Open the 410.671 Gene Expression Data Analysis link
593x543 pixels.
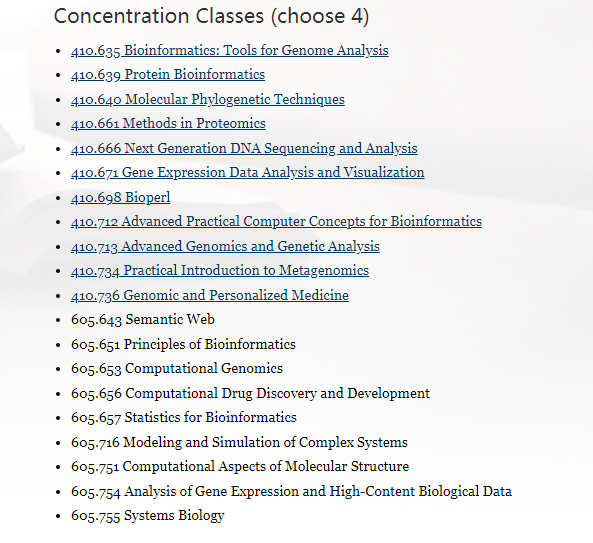247,172
